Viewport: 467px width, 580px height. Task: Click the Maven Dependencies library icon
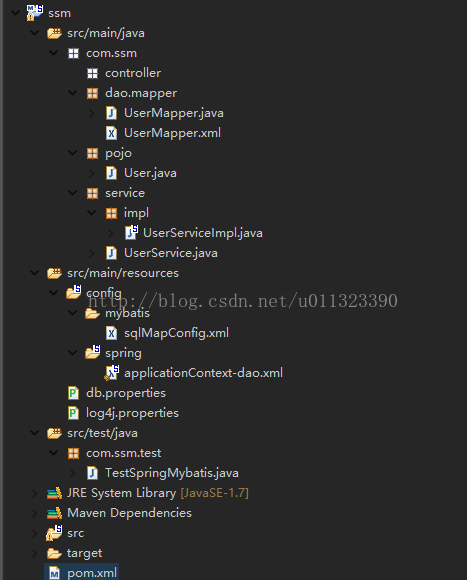point(54,513)
